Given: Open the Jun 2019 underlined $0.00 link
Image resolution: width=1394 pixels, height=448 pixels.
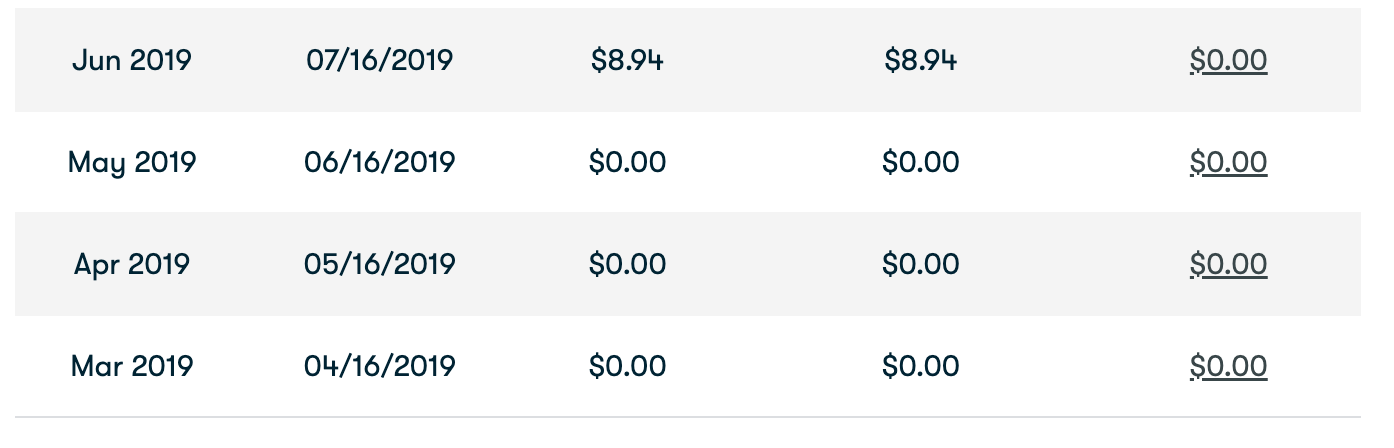Looking at the screenshot, I should click(x=1228, y=61).
